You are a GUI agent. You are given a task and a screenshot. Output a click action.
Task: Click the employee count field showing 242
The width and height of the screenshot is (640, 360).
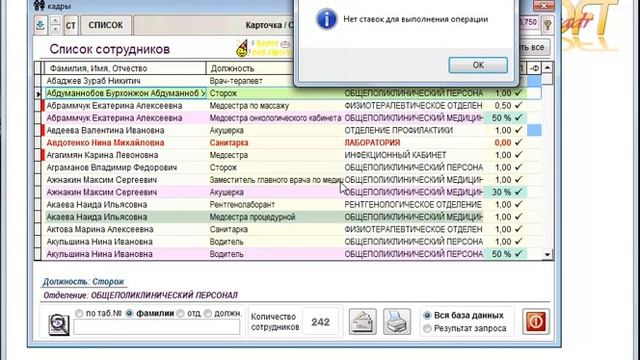tap(320, 322)
